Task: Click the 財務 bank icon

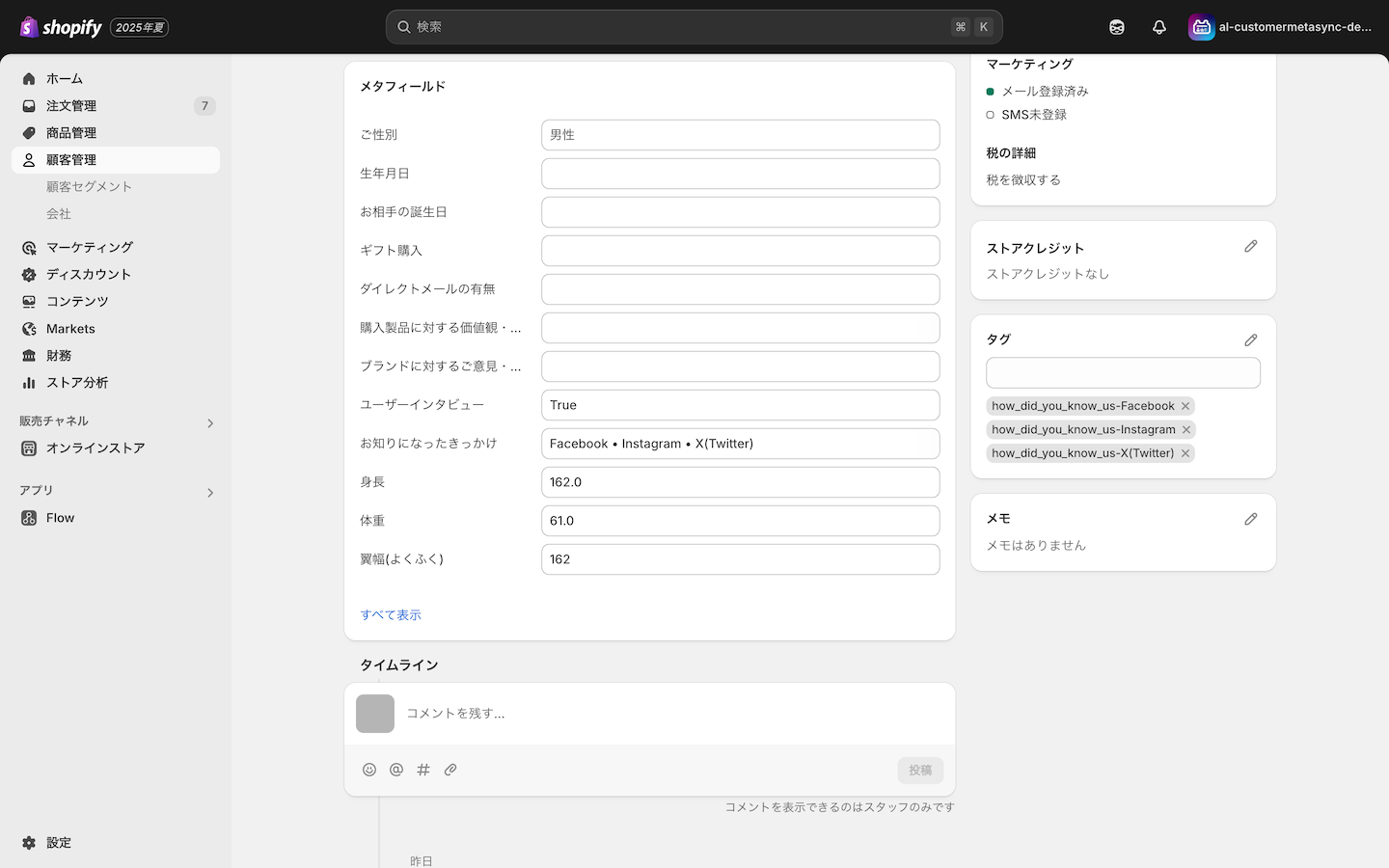Action: (29, 356)
